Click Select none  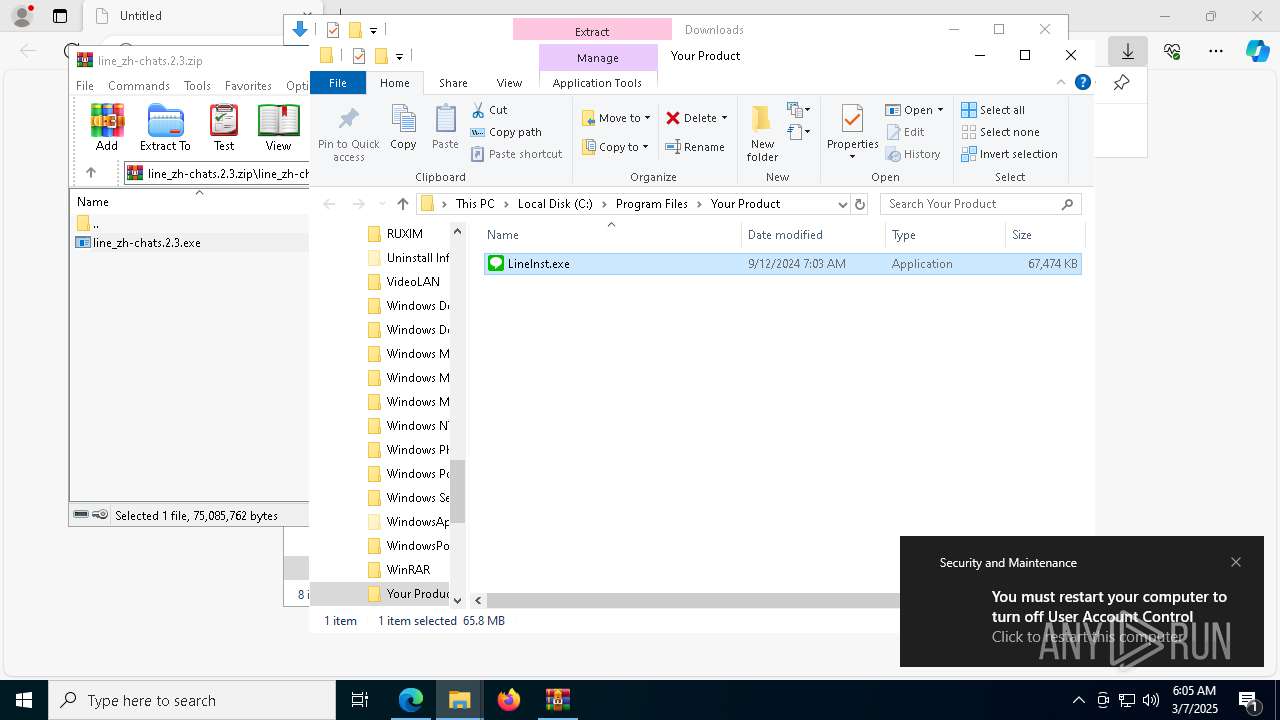tap(1000, 132)
